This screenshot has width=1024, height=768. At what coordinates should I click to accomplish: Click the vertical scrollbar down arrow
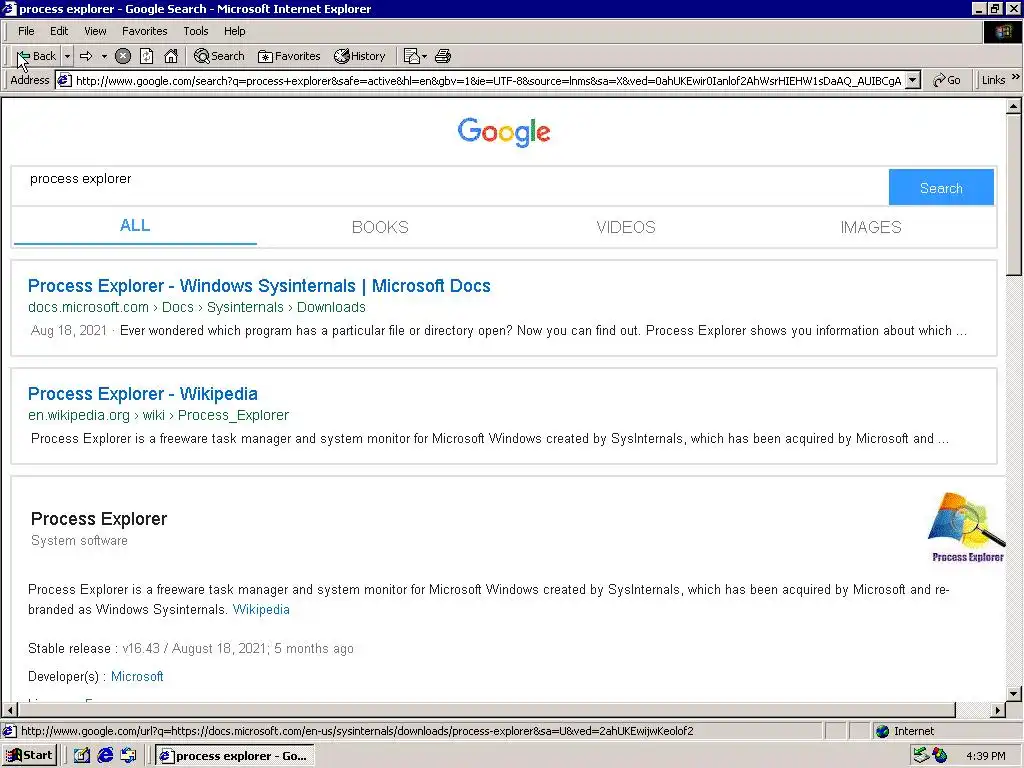(x=1014, y=694)
